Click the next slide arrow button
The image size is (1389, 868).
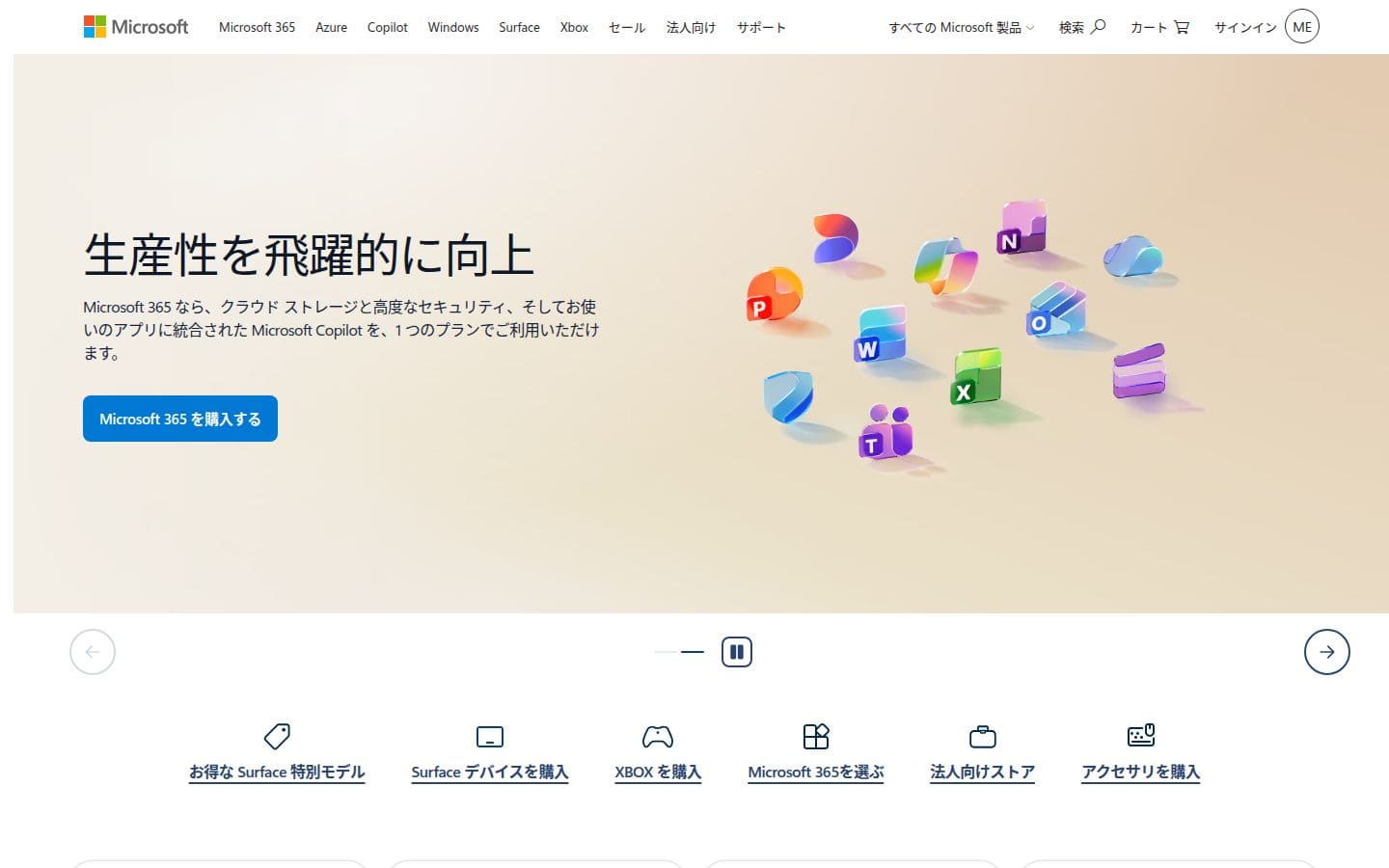click(x=1327, y=652)
